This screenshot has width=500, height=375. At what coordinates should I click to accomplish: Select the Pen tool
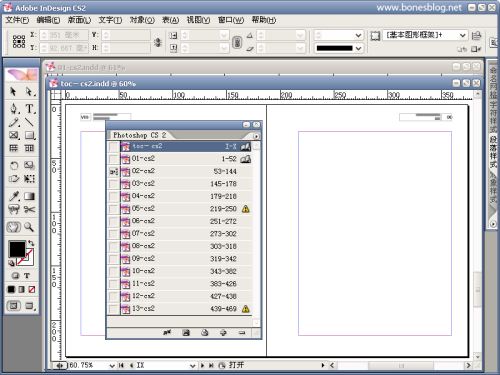(x=13, y=109)
